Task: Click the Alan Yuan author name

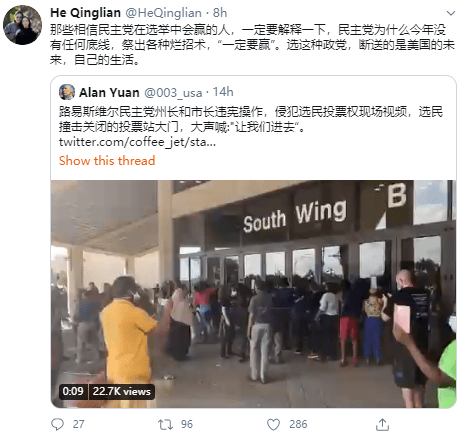Action: [109, 92]
